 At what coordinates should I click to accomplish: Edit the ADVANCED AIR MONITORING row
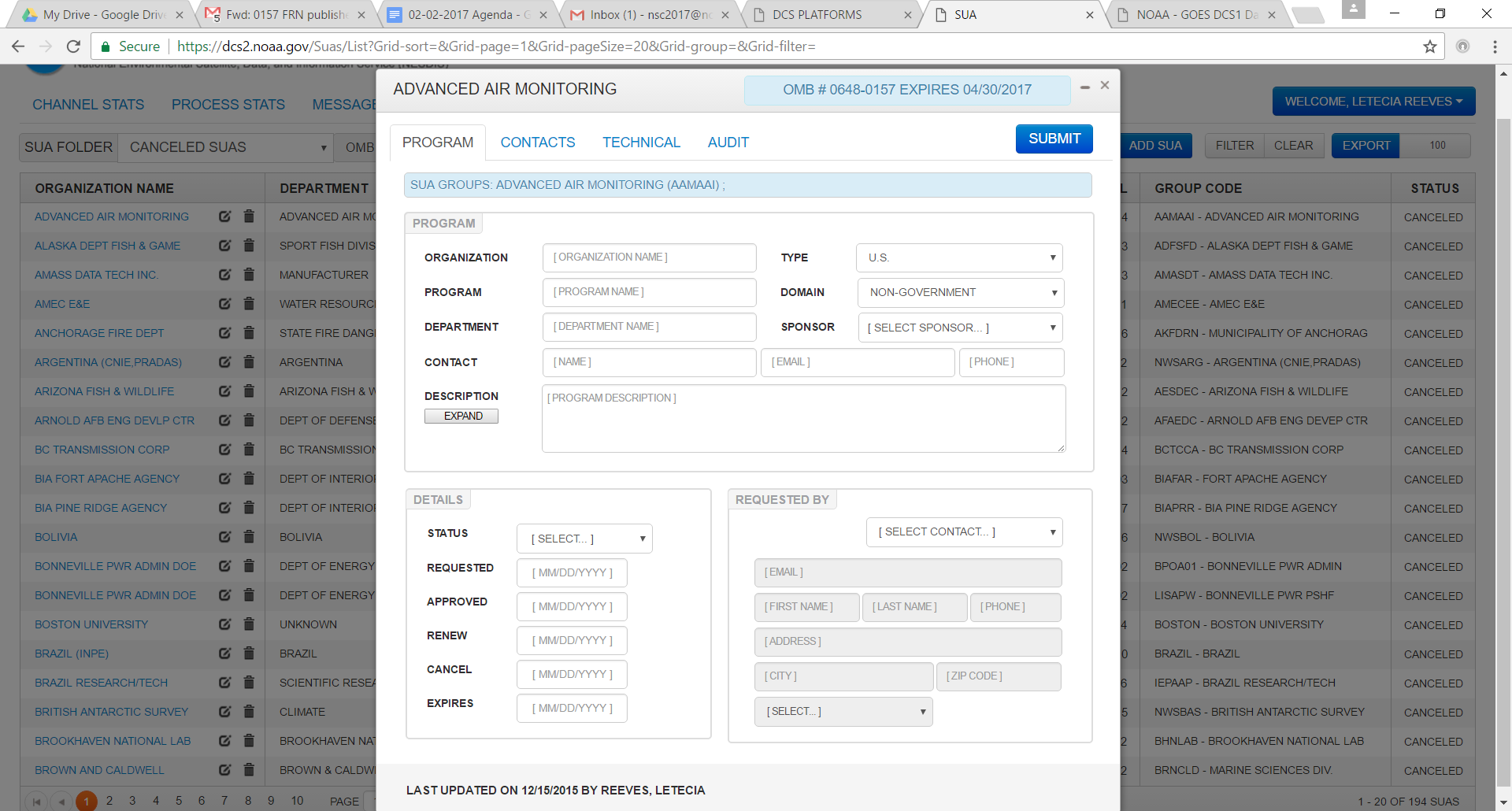click(225, 217)
